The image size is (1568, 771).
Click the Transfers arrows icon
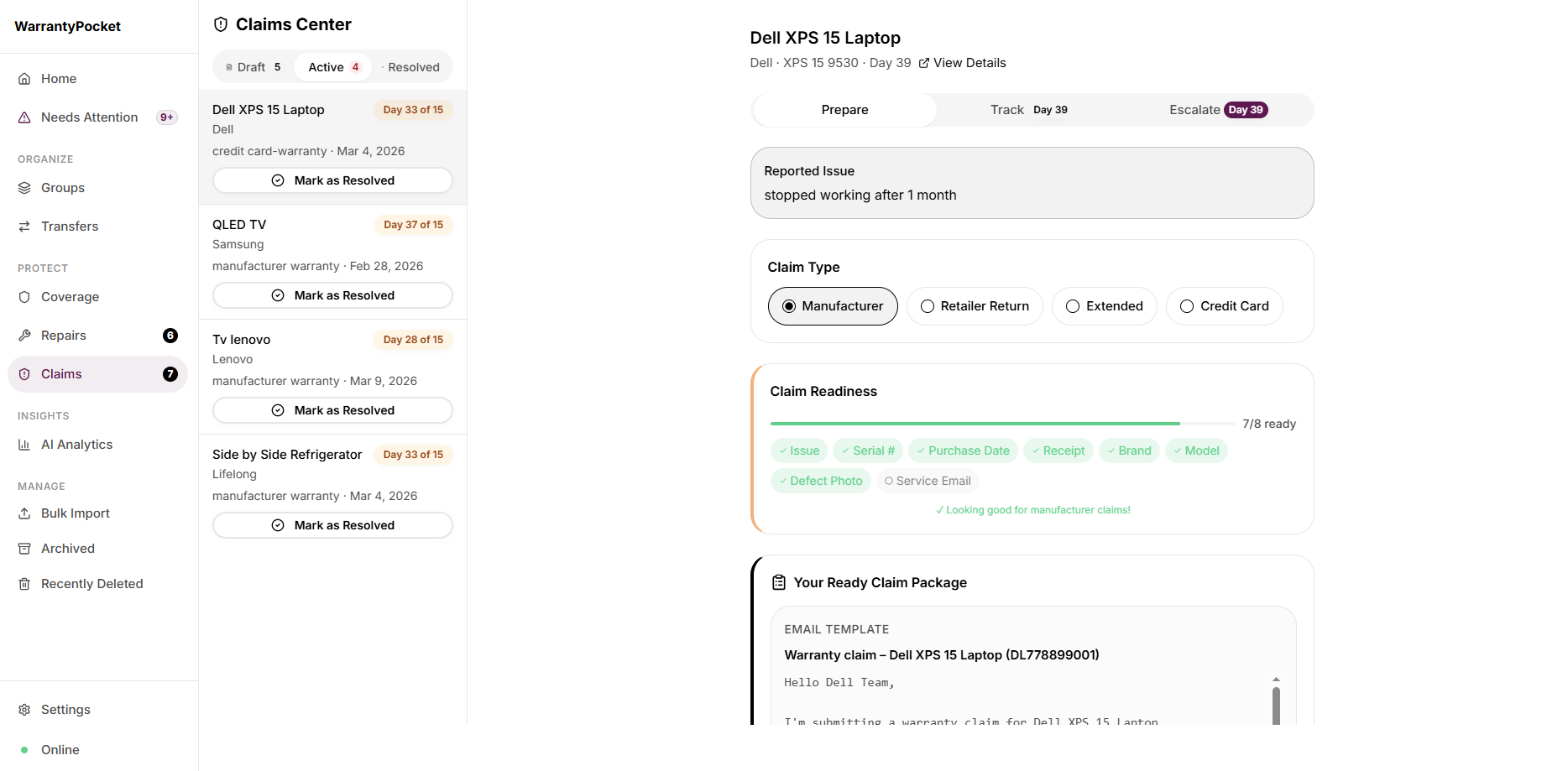(24, 227)
